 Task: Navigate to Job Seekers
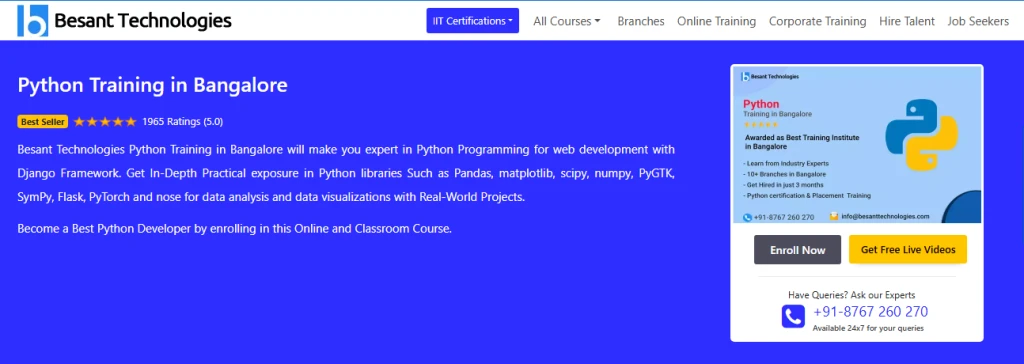coord(978,22)
